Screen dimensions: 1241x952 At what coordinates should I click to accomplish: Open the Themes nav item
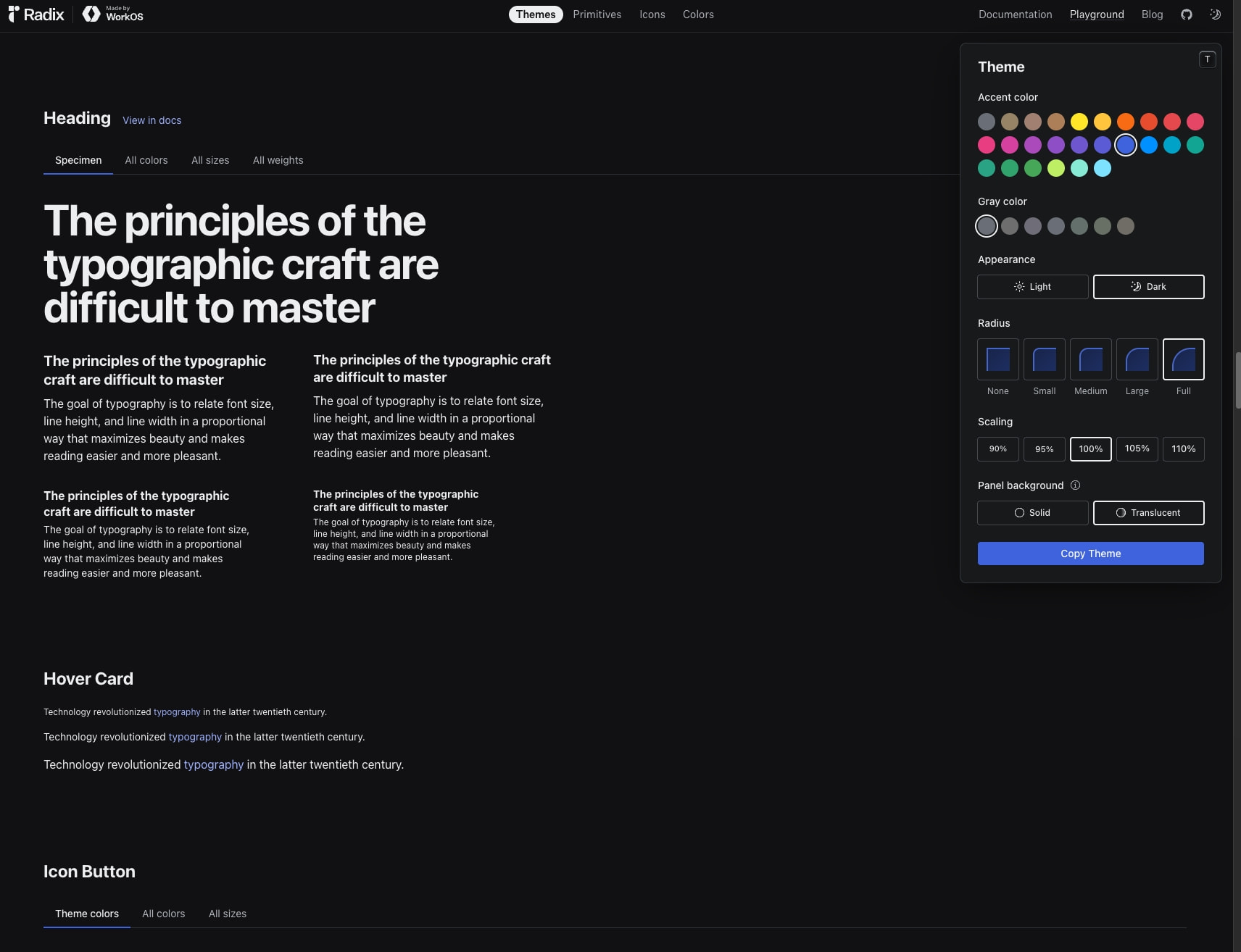(536, 14)
